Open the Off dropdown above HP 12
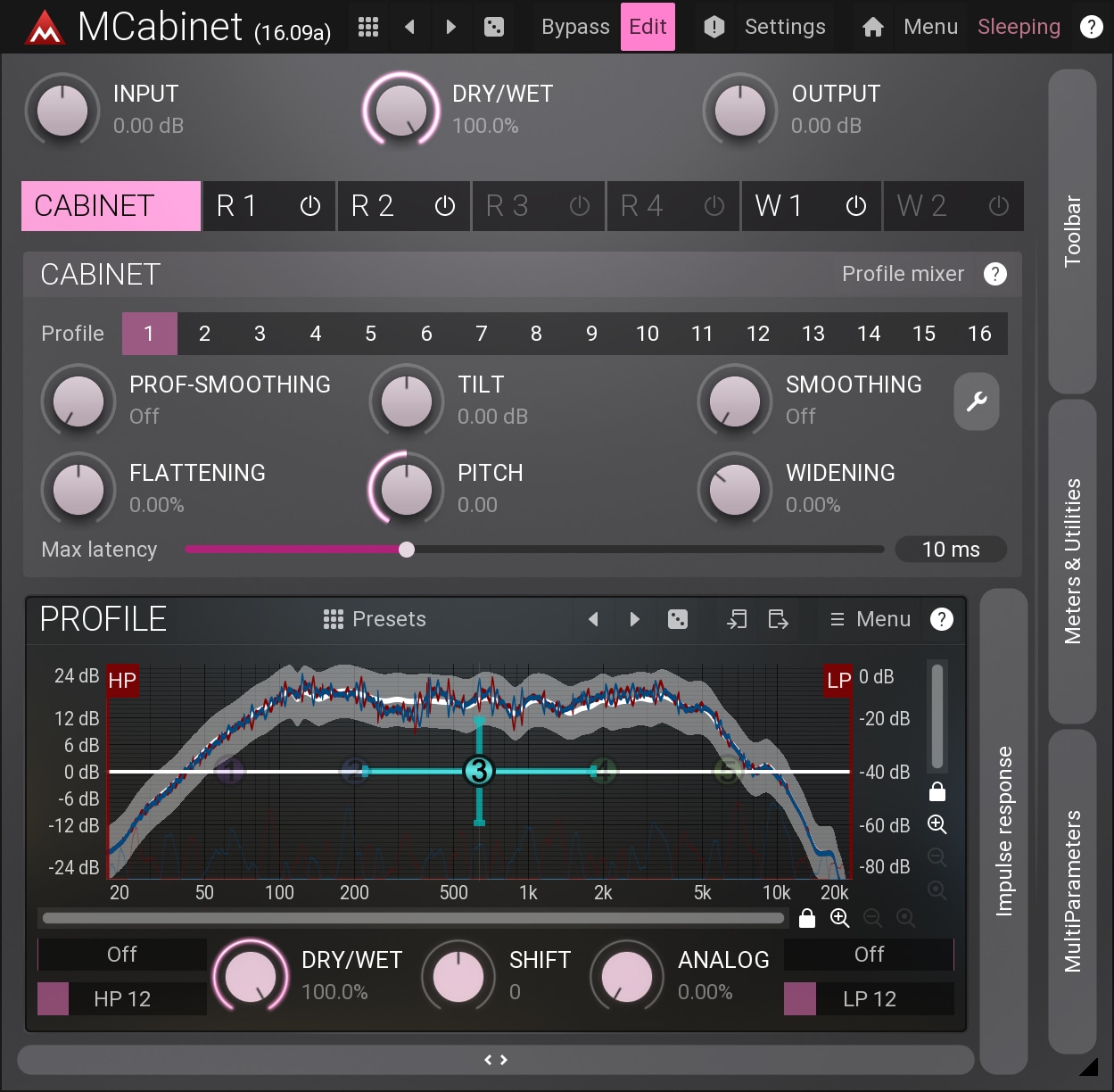Screen dimensions: 1114x1092 pos(122,955)
